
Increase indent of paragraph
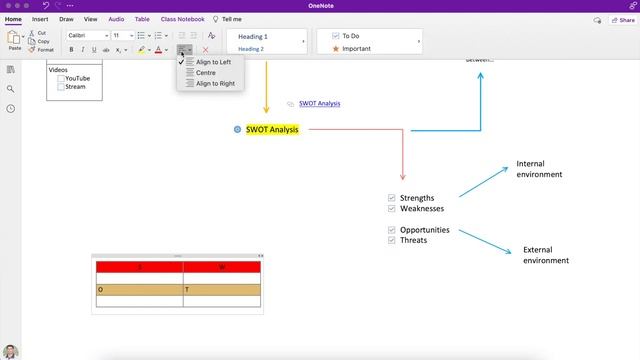pyautogui.click(x=194, y=36)
